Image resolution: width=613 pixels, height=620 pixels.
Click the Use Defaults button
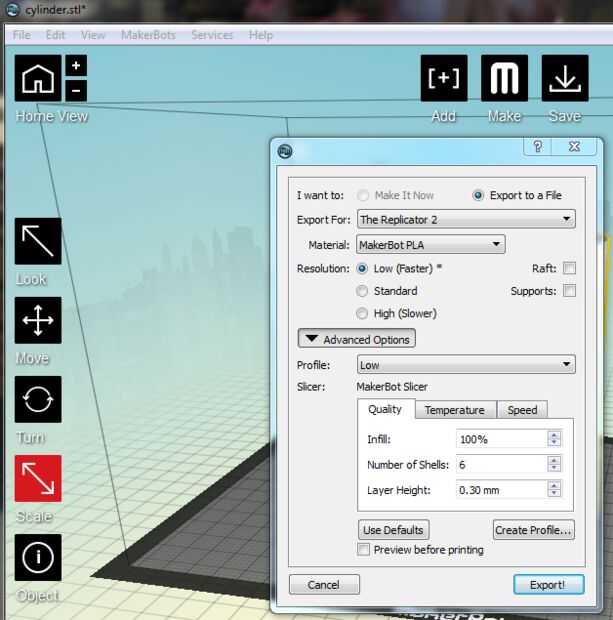click(x=394, y=530)
